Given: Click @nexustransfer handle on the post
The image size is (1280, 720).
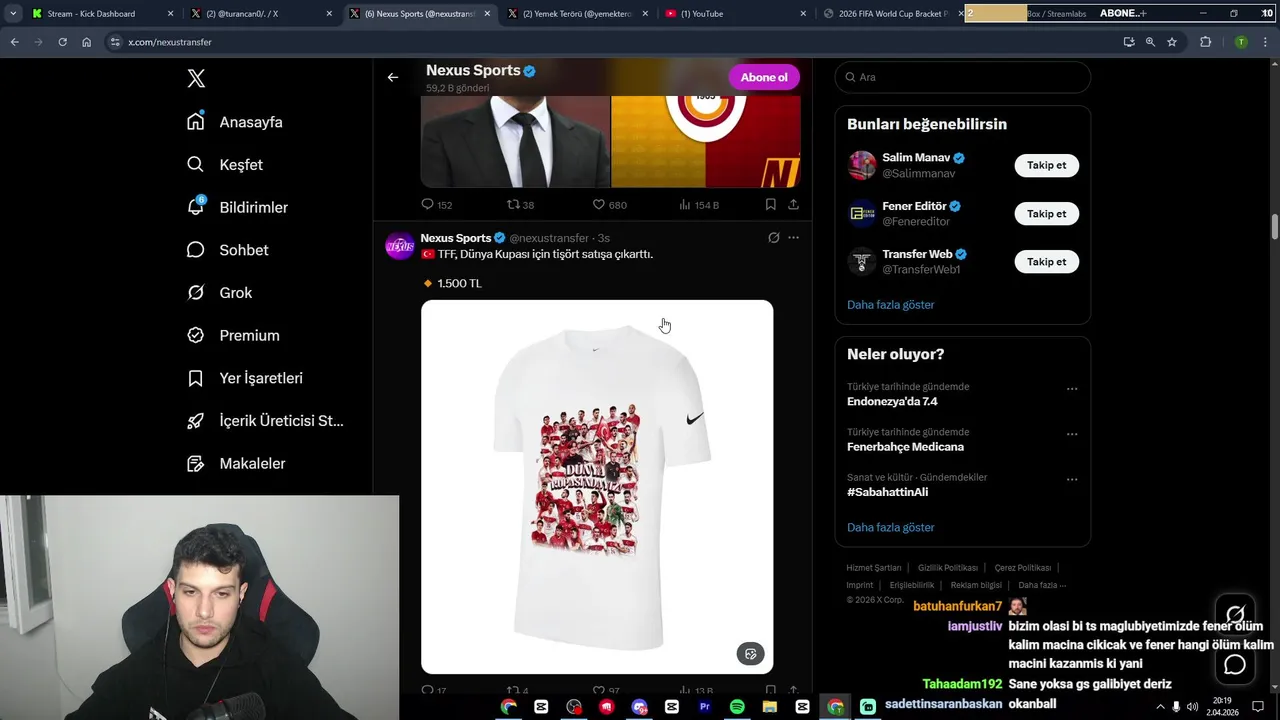Looking at the screenshot, I should pyautogui.click(x=549, y=238).
